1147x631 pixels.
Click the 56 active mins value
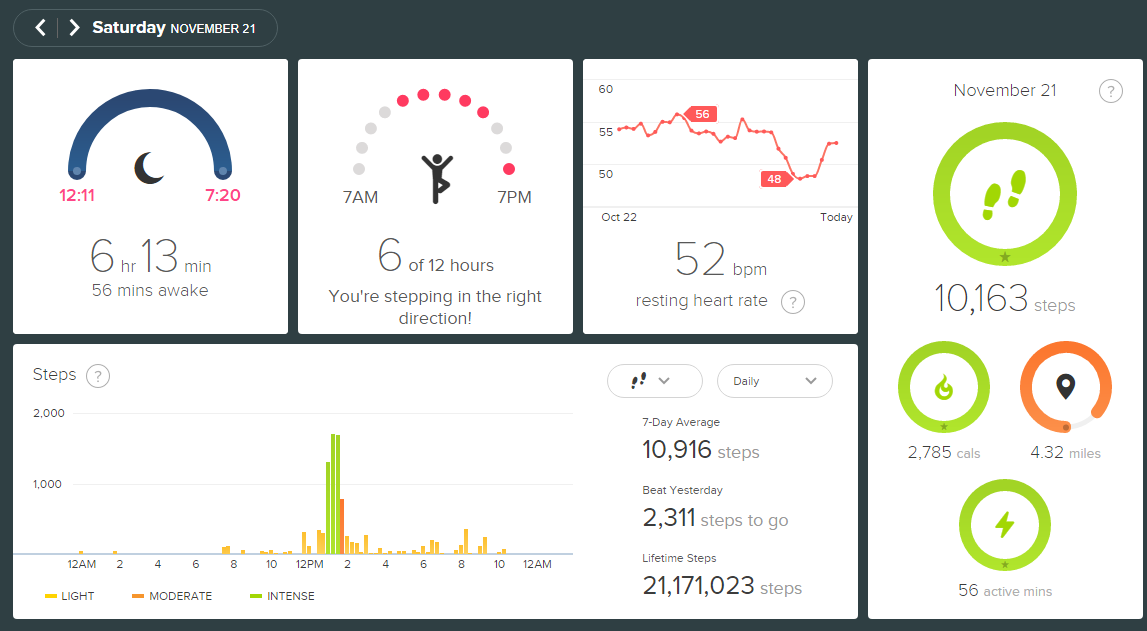pyautogui.click(x=1005, y=591)
